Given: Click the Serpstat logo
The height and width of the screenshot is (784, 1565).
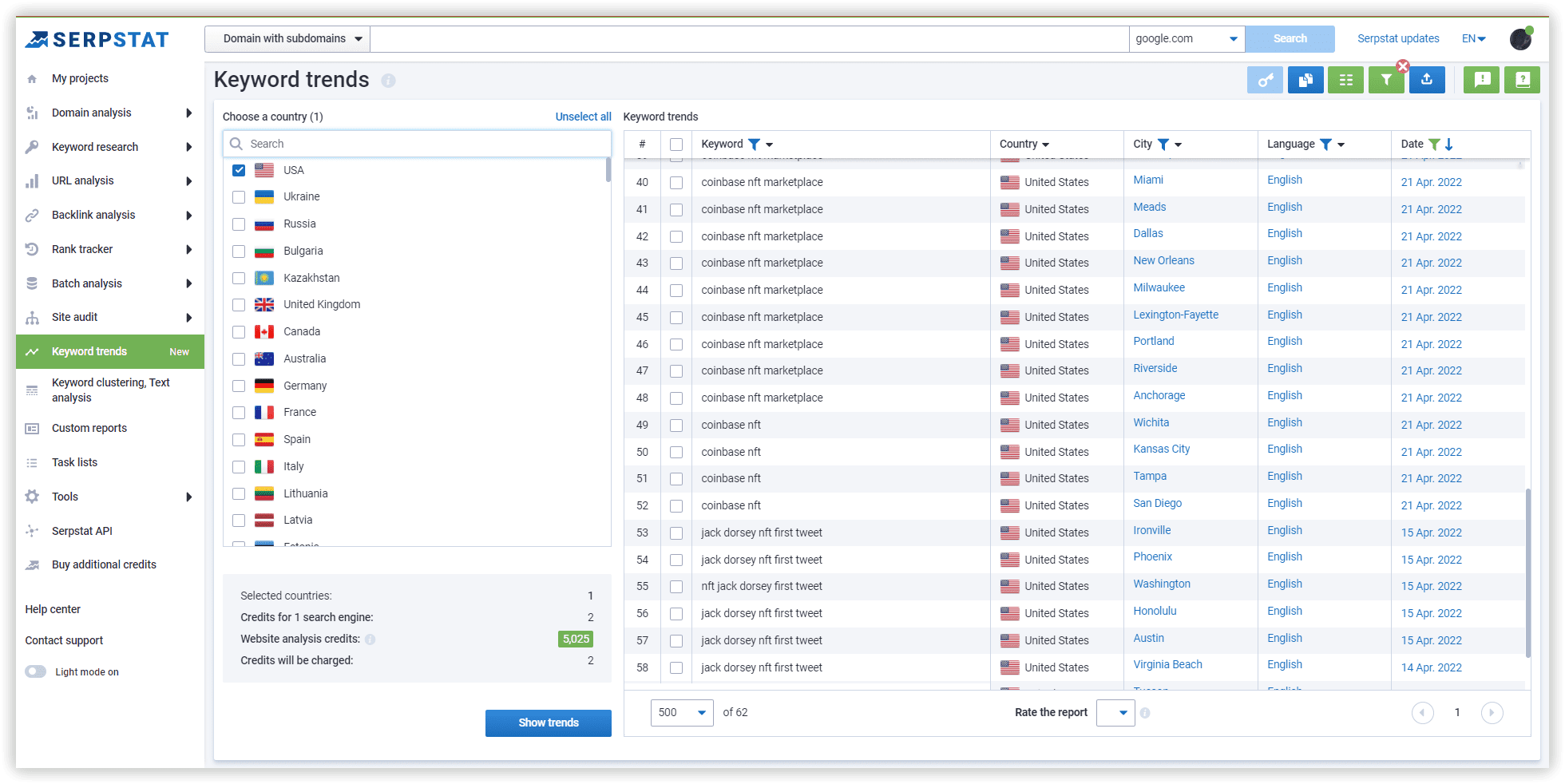Looking at the screenshot, I should [97, 39].
